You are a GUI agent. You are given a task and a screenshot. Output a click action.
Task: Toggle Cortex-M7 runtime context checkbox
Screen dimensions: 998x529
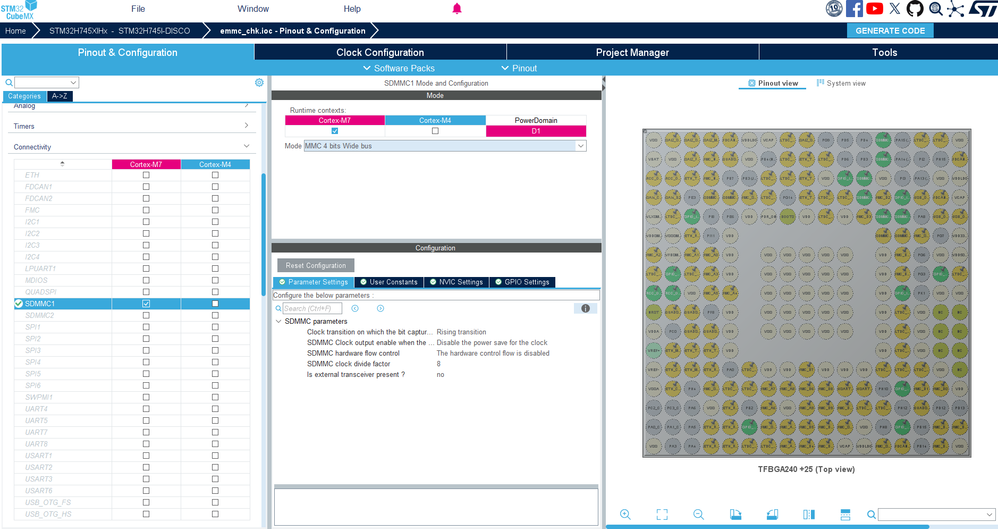click(x=335, y=130)
